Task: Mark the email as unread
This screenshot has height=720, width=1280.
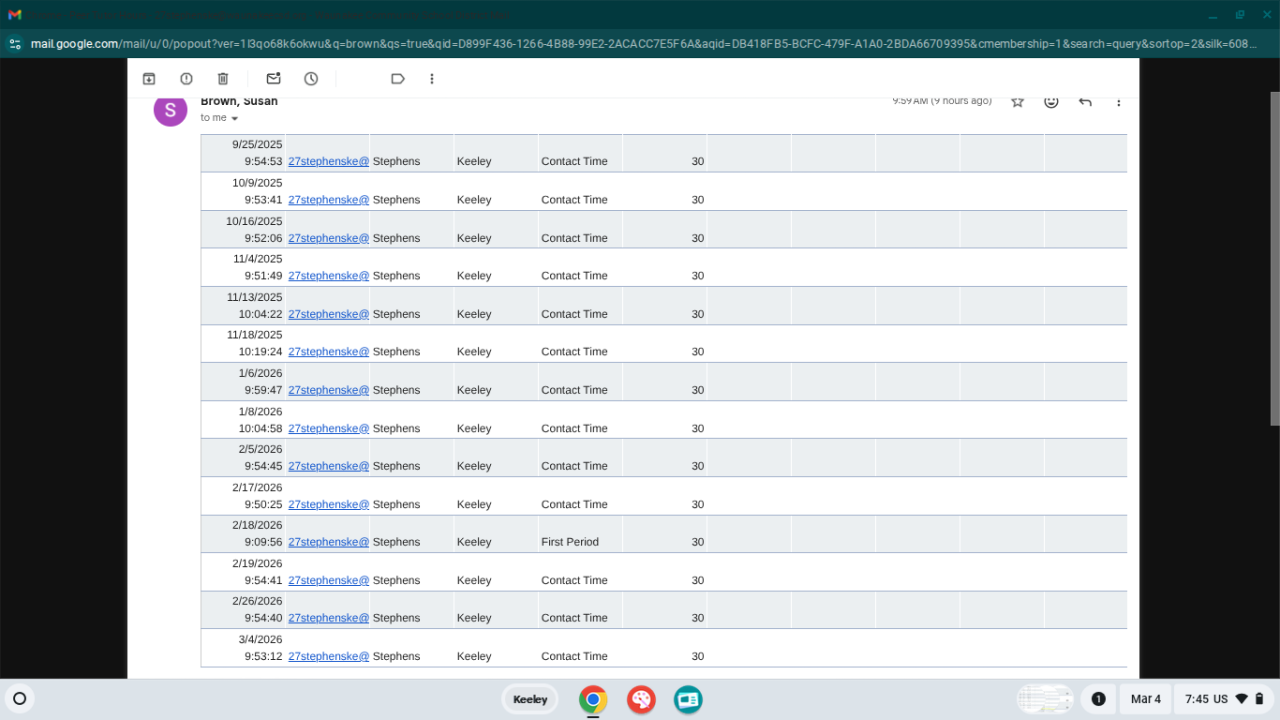Action: pos(273,79)
